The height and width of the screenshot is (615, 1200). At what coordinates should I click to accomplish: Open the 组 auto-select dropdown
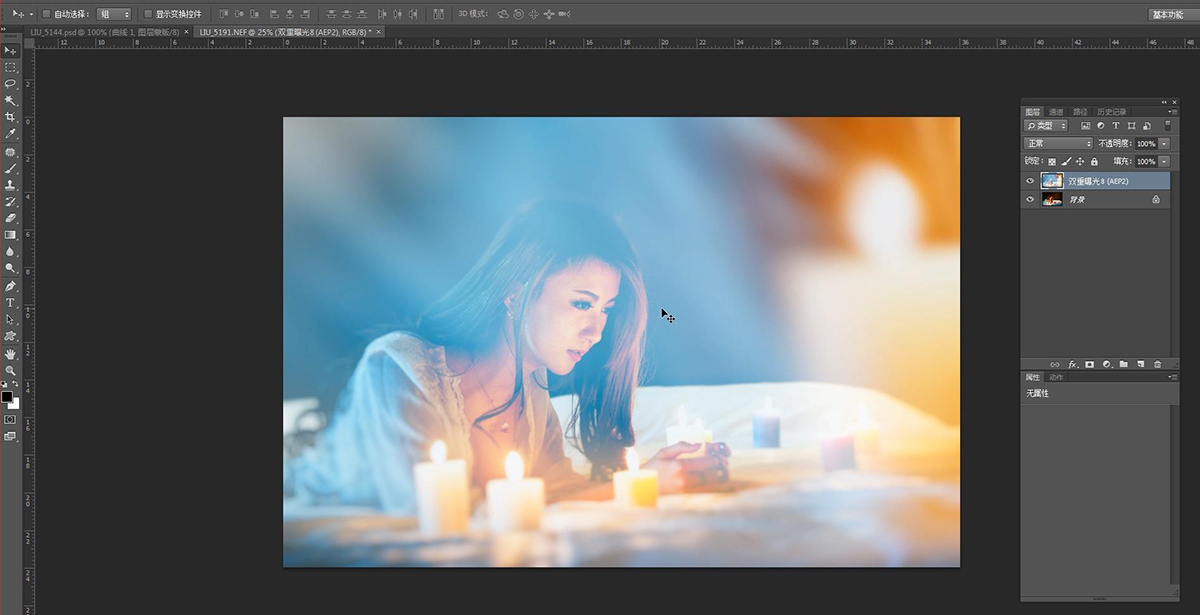(x=115, y=14)
